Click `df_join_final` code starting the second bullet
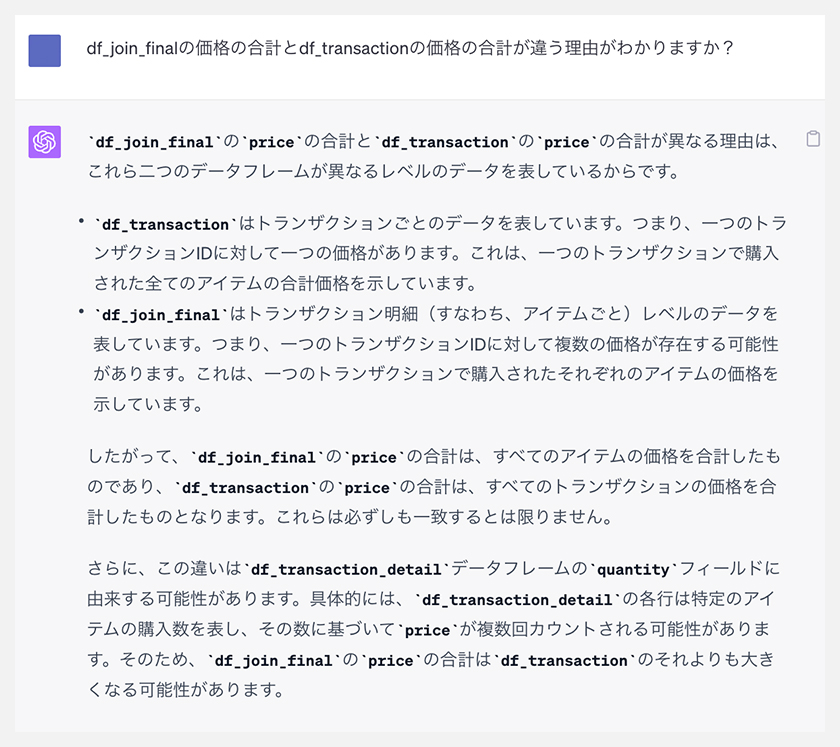This screenshot has width=840, height=747. pos(161,315)
